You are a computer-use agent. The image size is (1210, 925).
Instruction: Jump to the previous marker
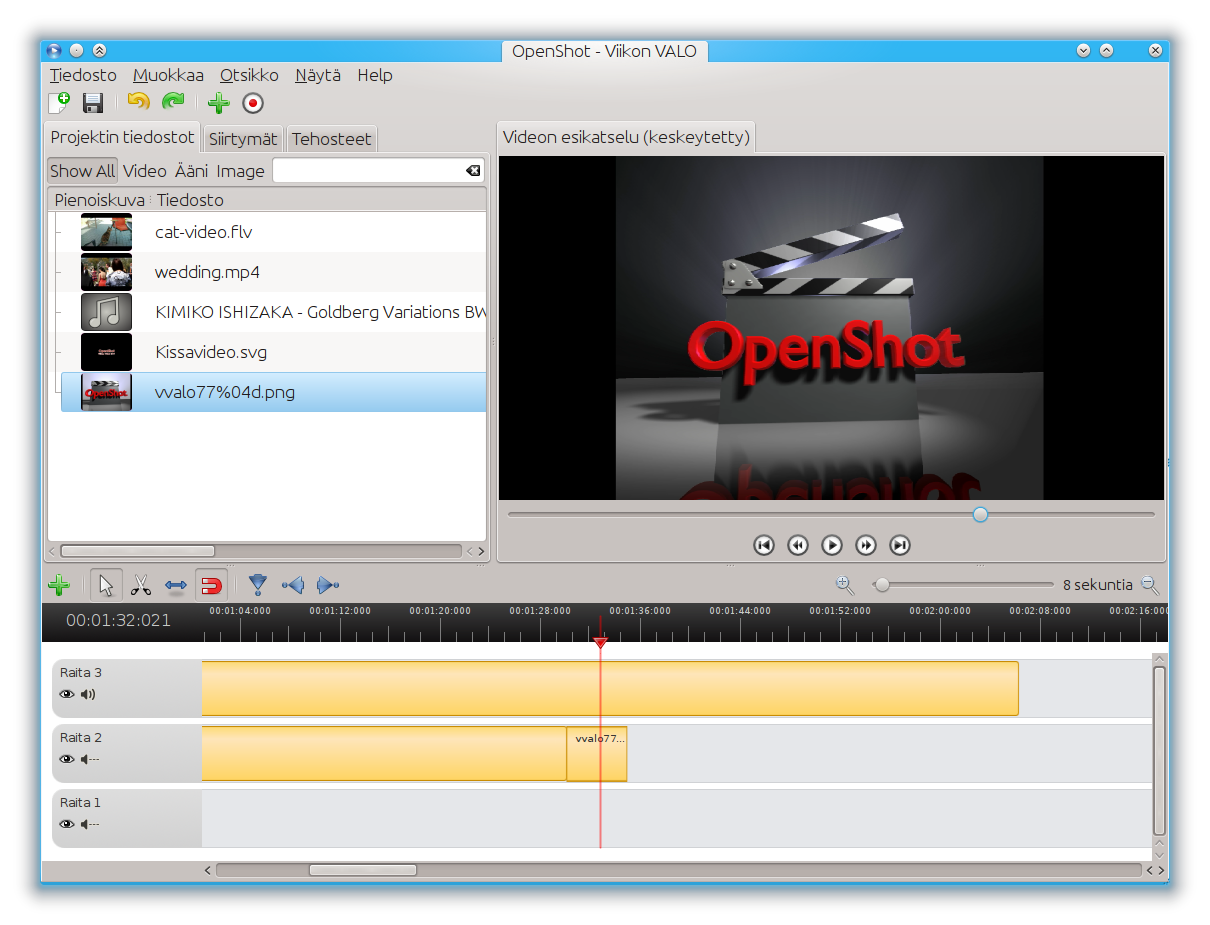click(292, 585)
